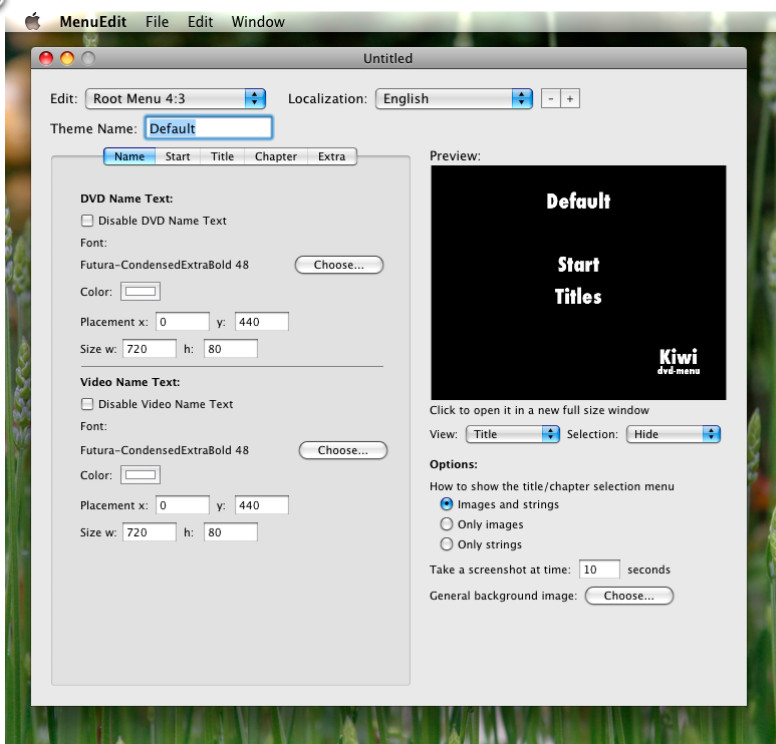The height and width of the screenshot is (744, 776).
Task: Choose a font for Video Name Text
Action: pyautogui.click(x=343, y=450)
